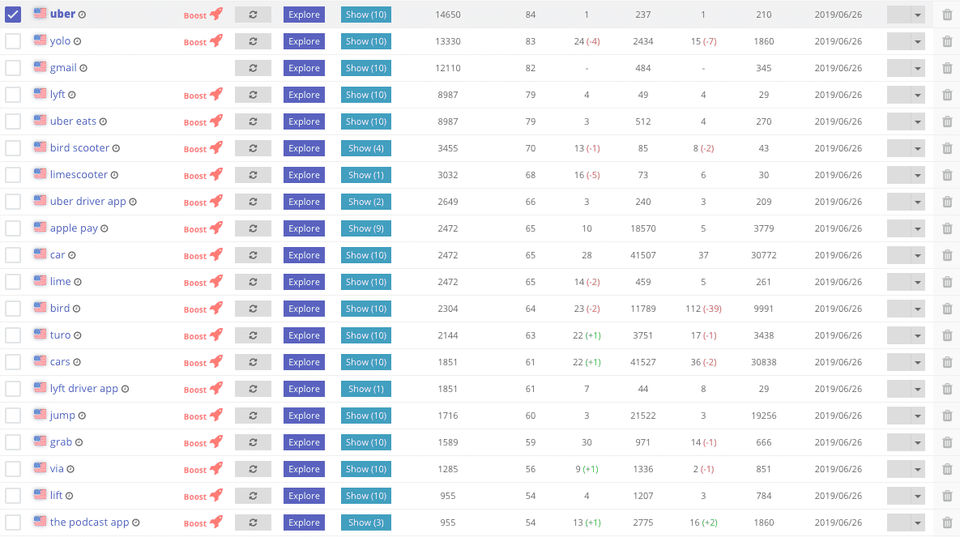960x537 pixels.
Task: Check the podcast app row checkbox
Action: (13, 522)
